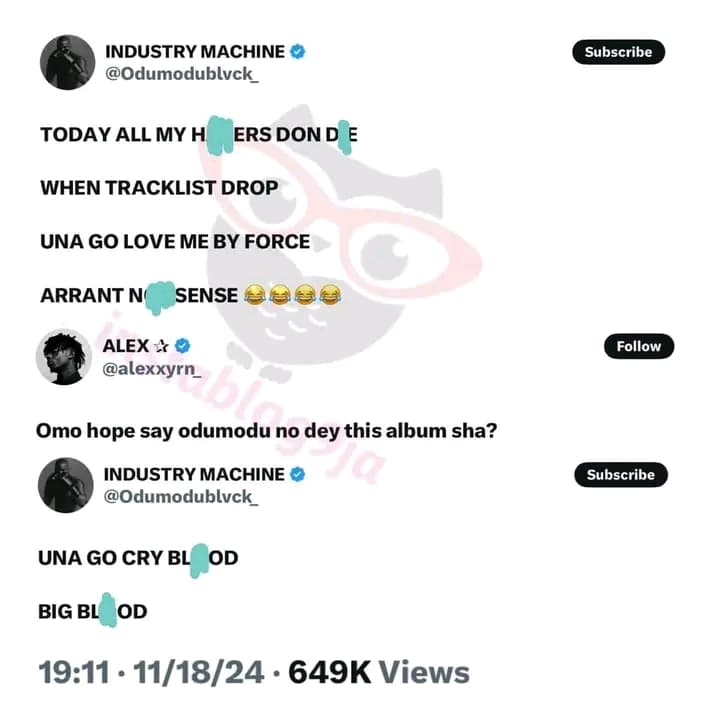Click the verified badge next to ALEX
Image resolution: width=720 pixels, height=723 pixels.
click(183, 346)
